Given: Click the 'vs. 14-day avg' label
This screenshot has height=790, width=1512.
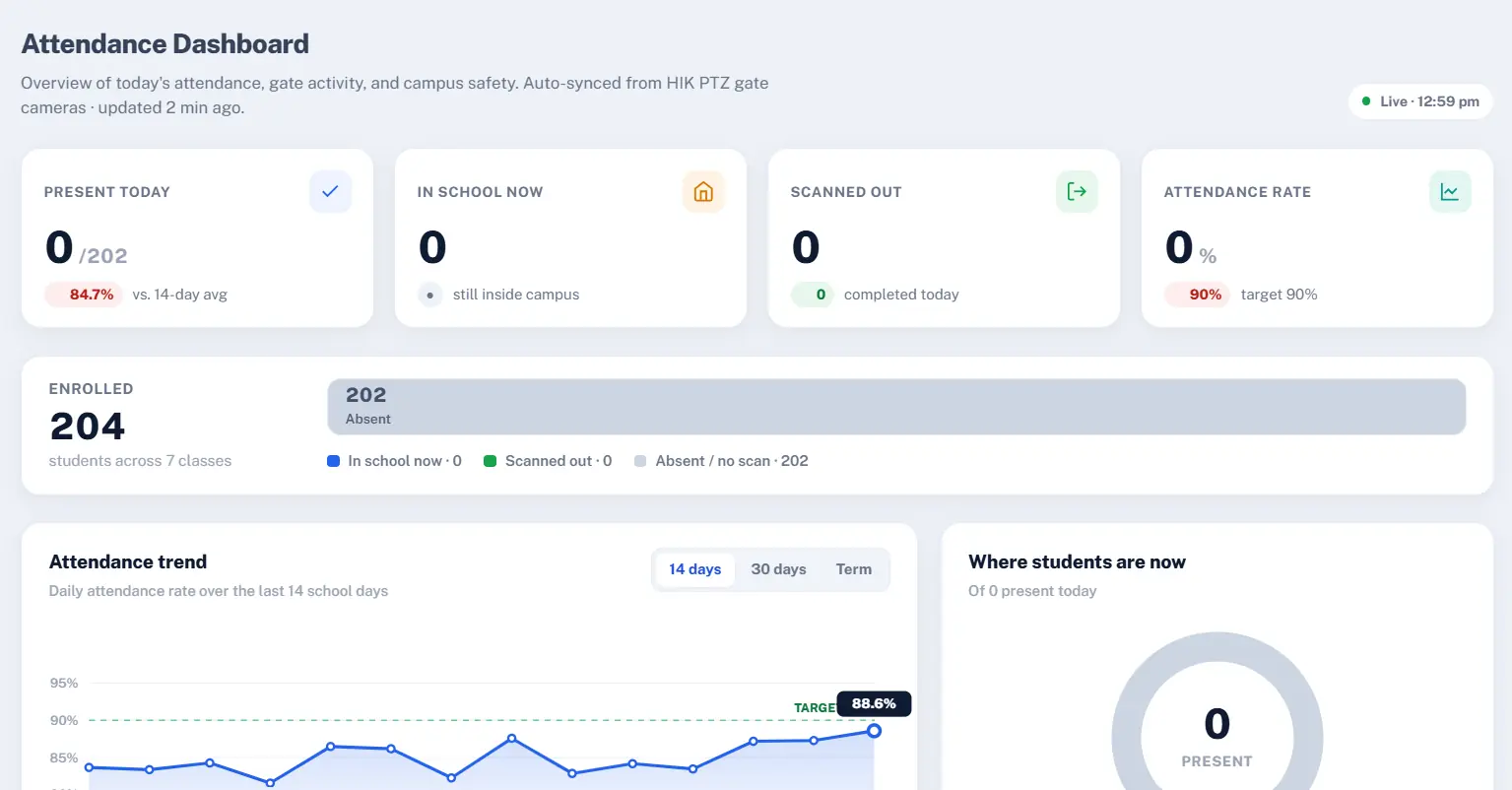Looking at the screenshot, I should [179, 295].
